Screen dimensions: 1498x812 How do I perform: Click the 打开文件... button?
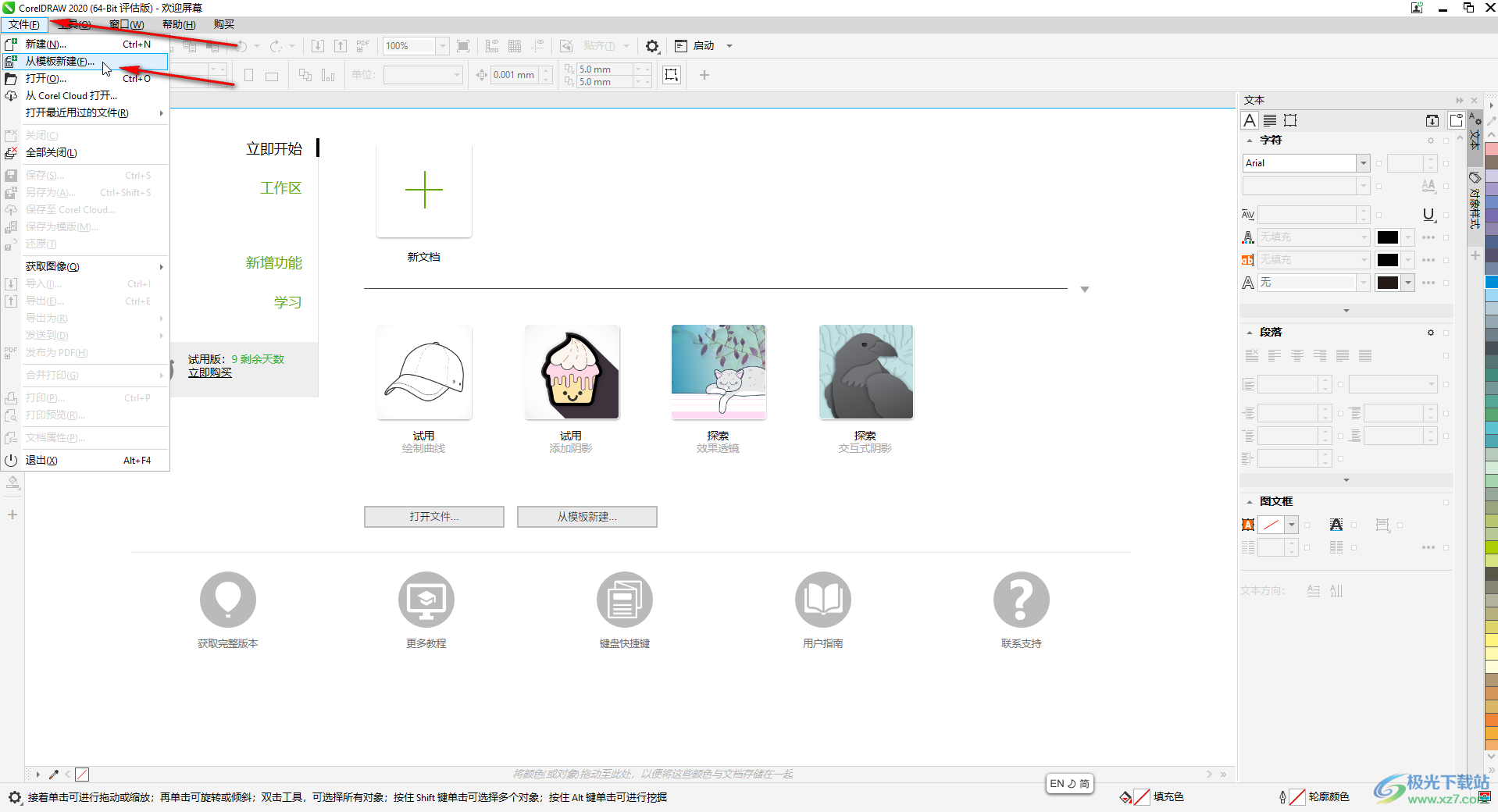coord(434,517)
